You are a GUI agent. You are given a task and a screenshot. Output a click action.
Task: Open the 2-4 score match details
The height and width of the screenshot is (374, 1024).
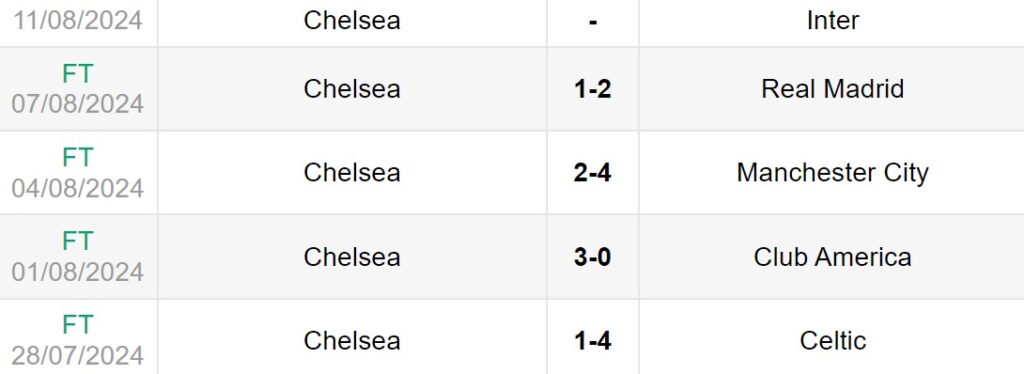[x=592, y=173]
